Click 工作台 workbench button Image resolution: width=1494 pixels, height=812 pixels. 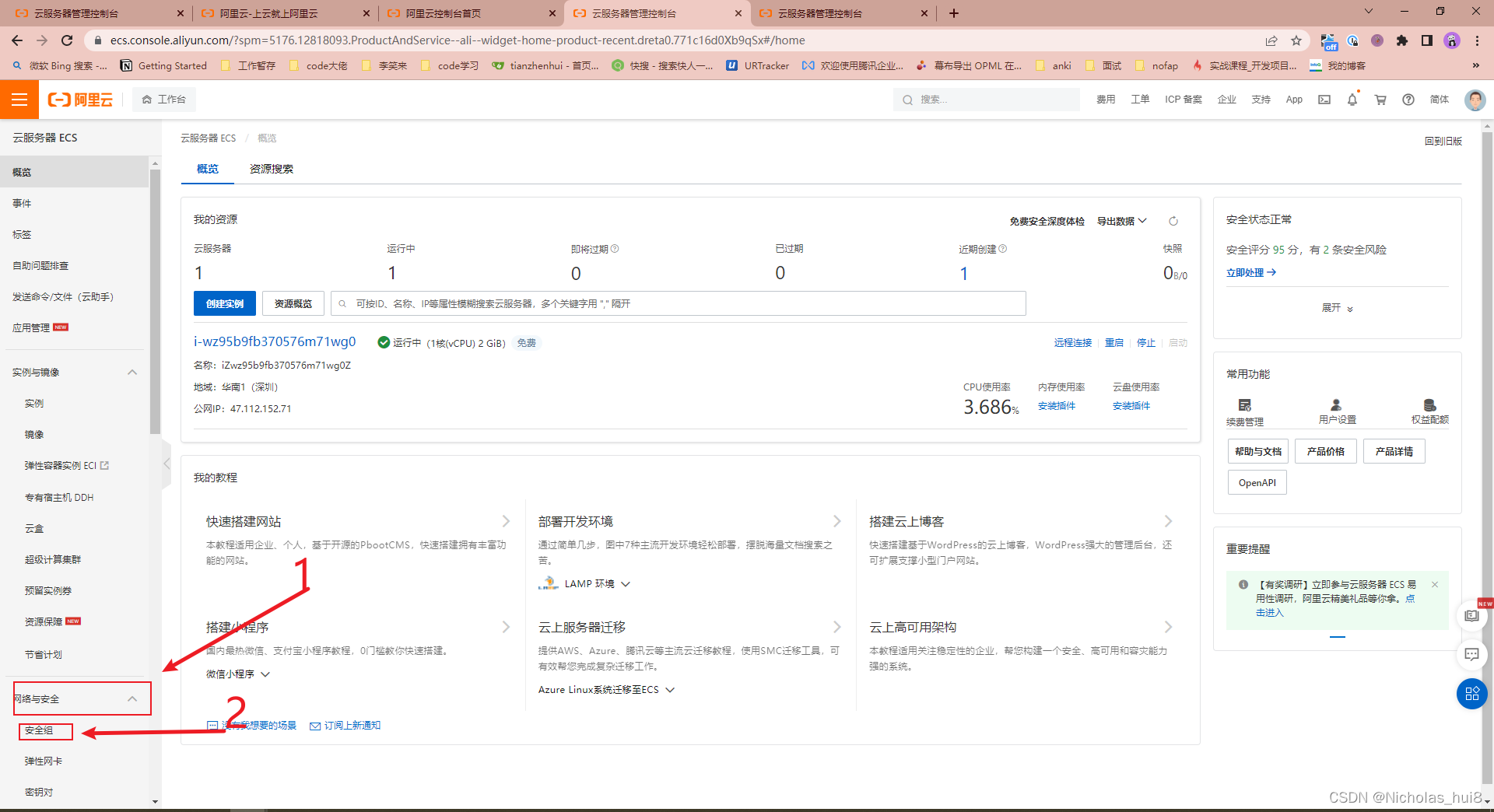click(x=163, y=100)
